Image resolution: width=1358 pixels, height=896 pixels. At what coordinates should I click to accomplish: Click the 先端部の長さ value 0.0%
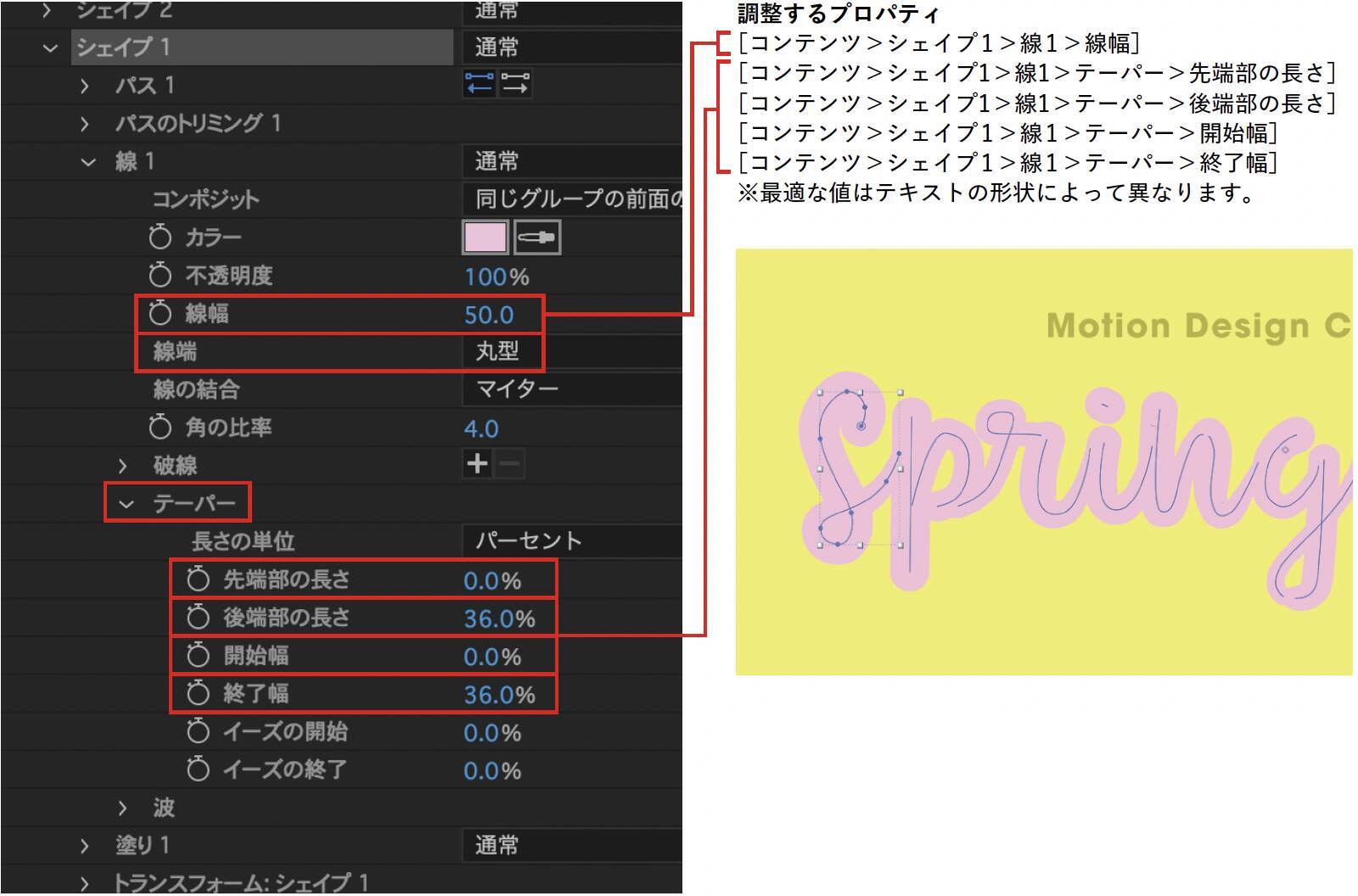[492, 581]
